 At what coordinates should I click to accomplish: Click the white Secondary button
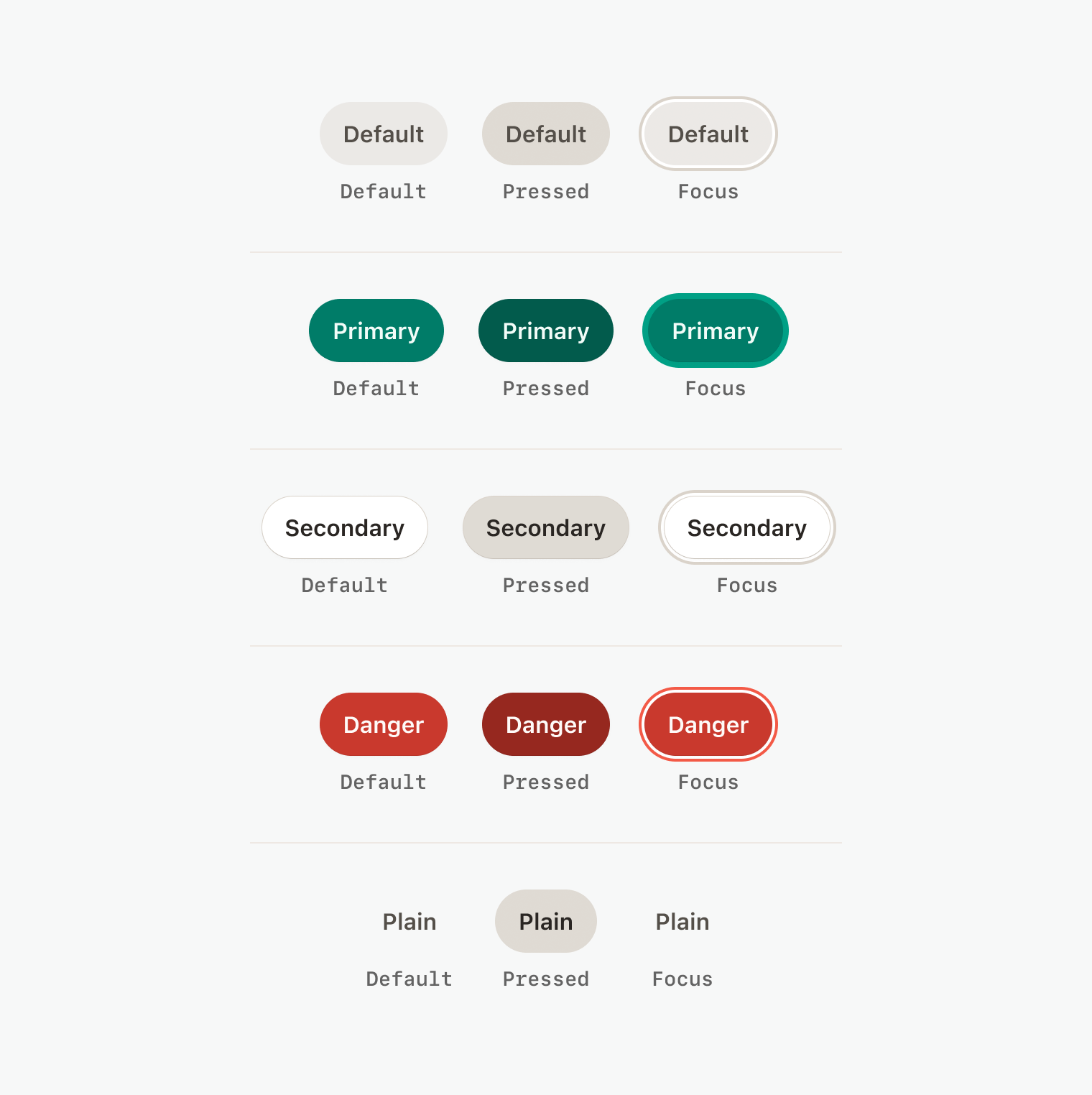(344, 527)
